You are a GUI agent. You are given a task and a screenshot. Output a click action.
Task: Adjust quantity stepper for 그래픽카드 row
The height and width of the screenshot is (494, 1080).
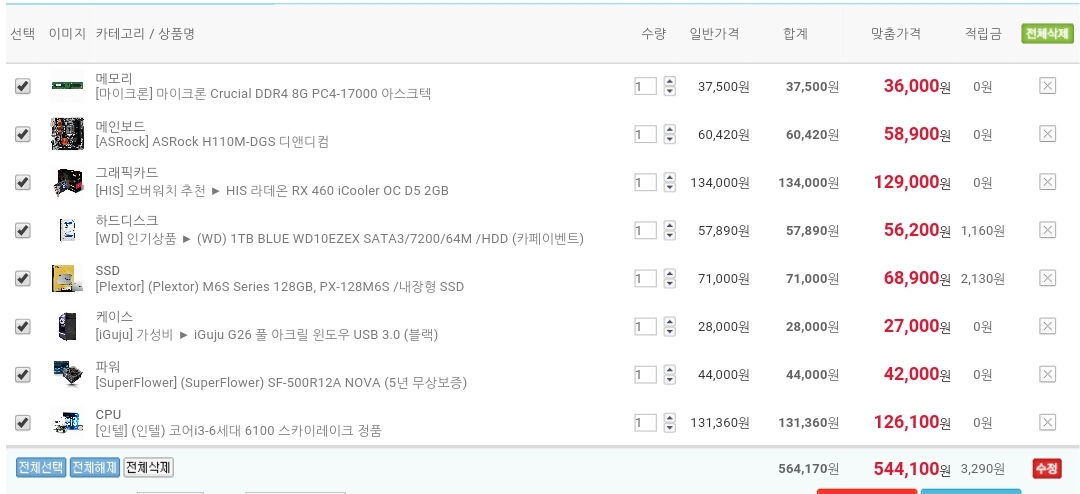(x=669, y=182)
